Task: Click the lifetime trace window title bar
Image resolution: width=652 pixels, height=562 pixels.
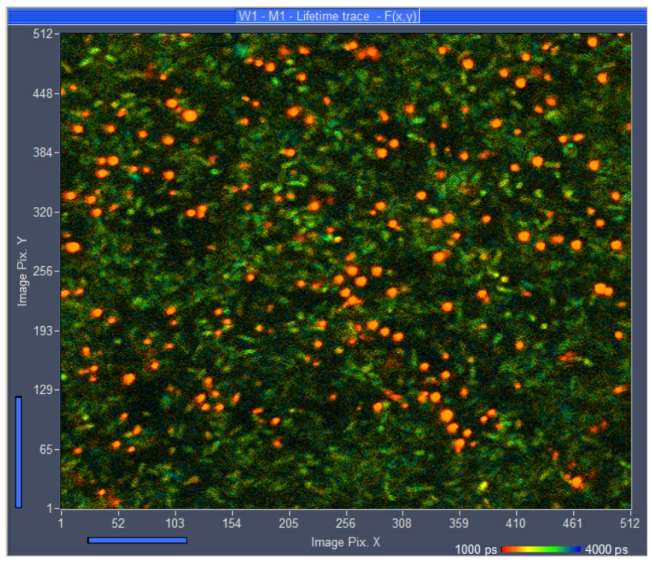Action: click(x=326, y=16)
